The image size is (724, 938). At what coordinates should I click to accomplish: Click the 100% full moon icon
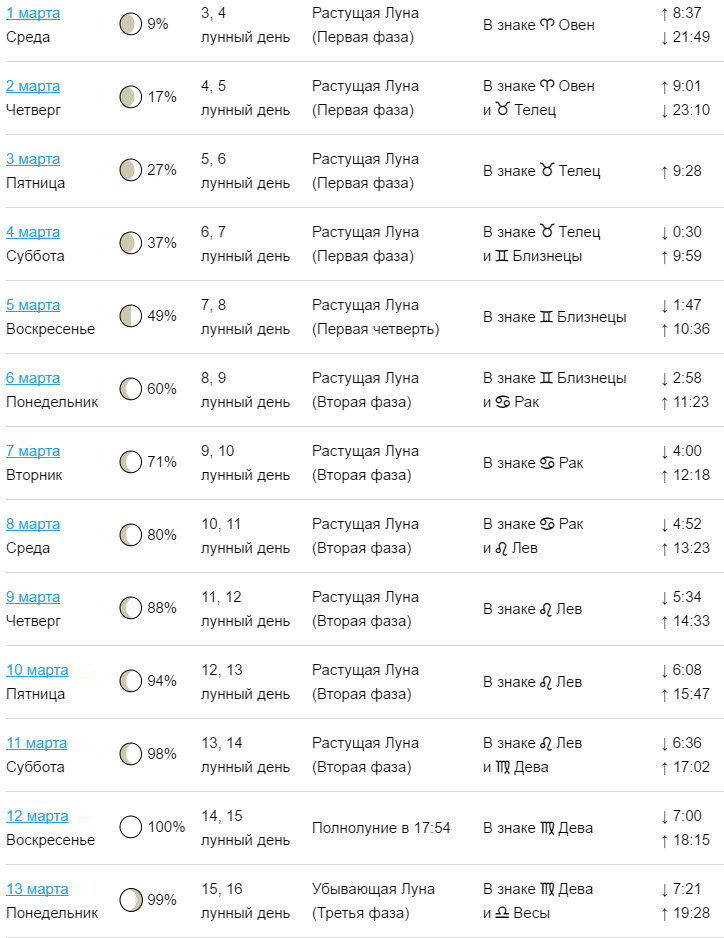point(130,827)
